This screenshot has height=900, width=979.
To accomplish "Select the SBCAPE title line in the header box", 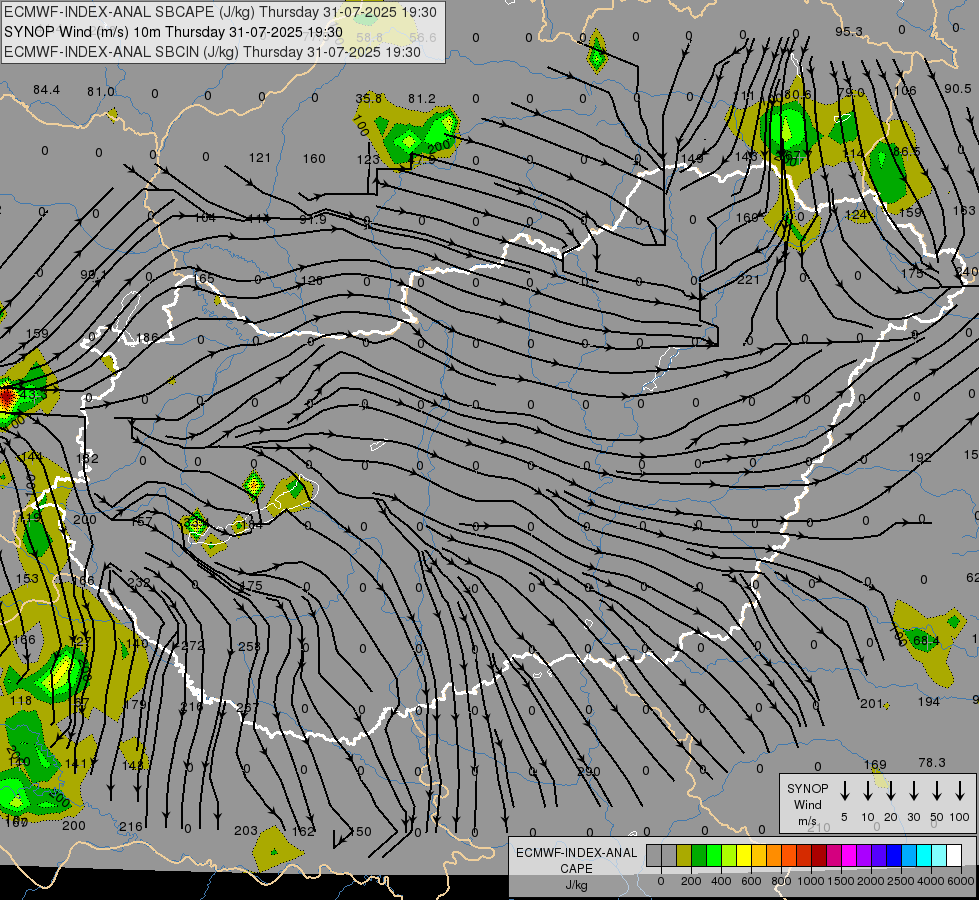I will coord(221,12).
